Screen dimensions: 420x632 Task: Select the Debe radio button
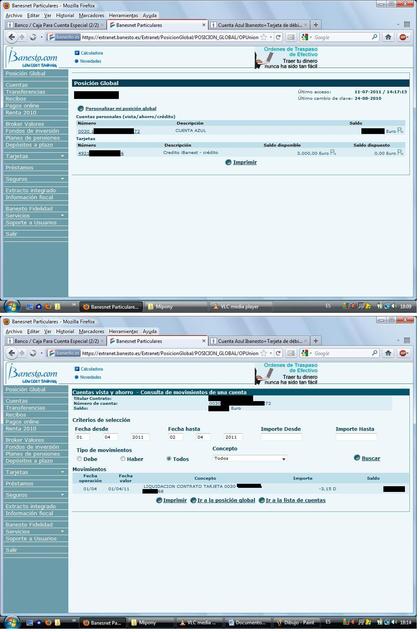[79, 459]
